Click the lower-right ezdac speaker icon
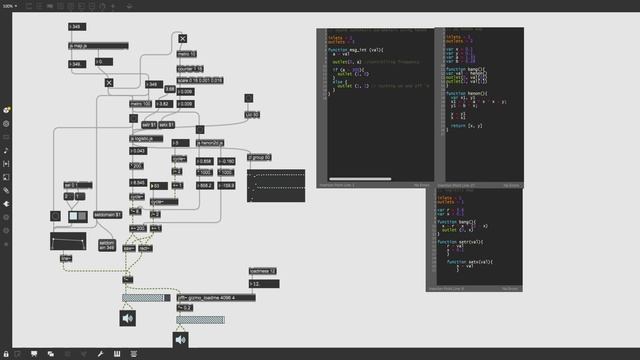The width and height of the screenshot is (640, 360). point(180,340)
